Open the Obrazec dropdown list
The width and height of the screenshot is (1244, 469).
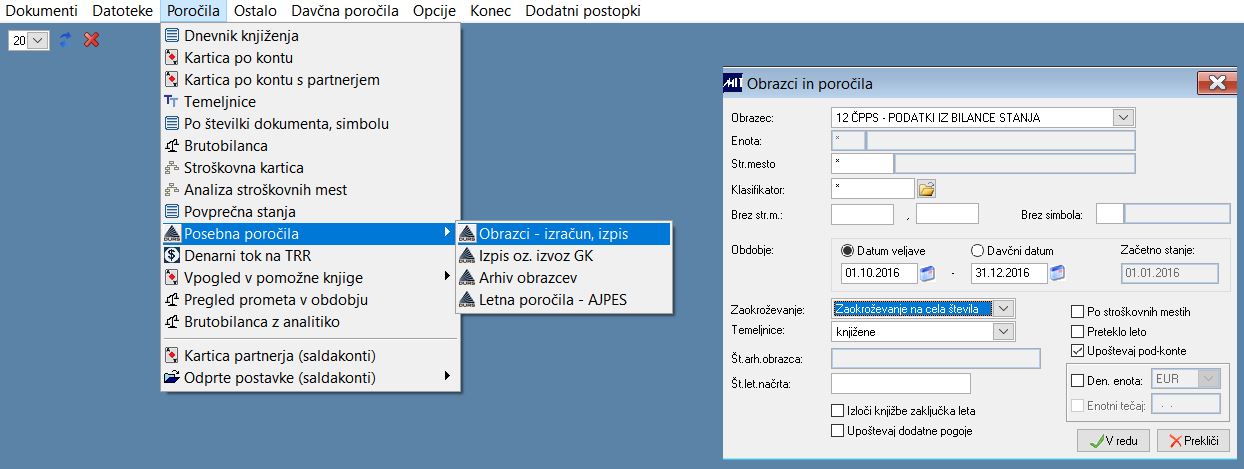[1125, 118]
